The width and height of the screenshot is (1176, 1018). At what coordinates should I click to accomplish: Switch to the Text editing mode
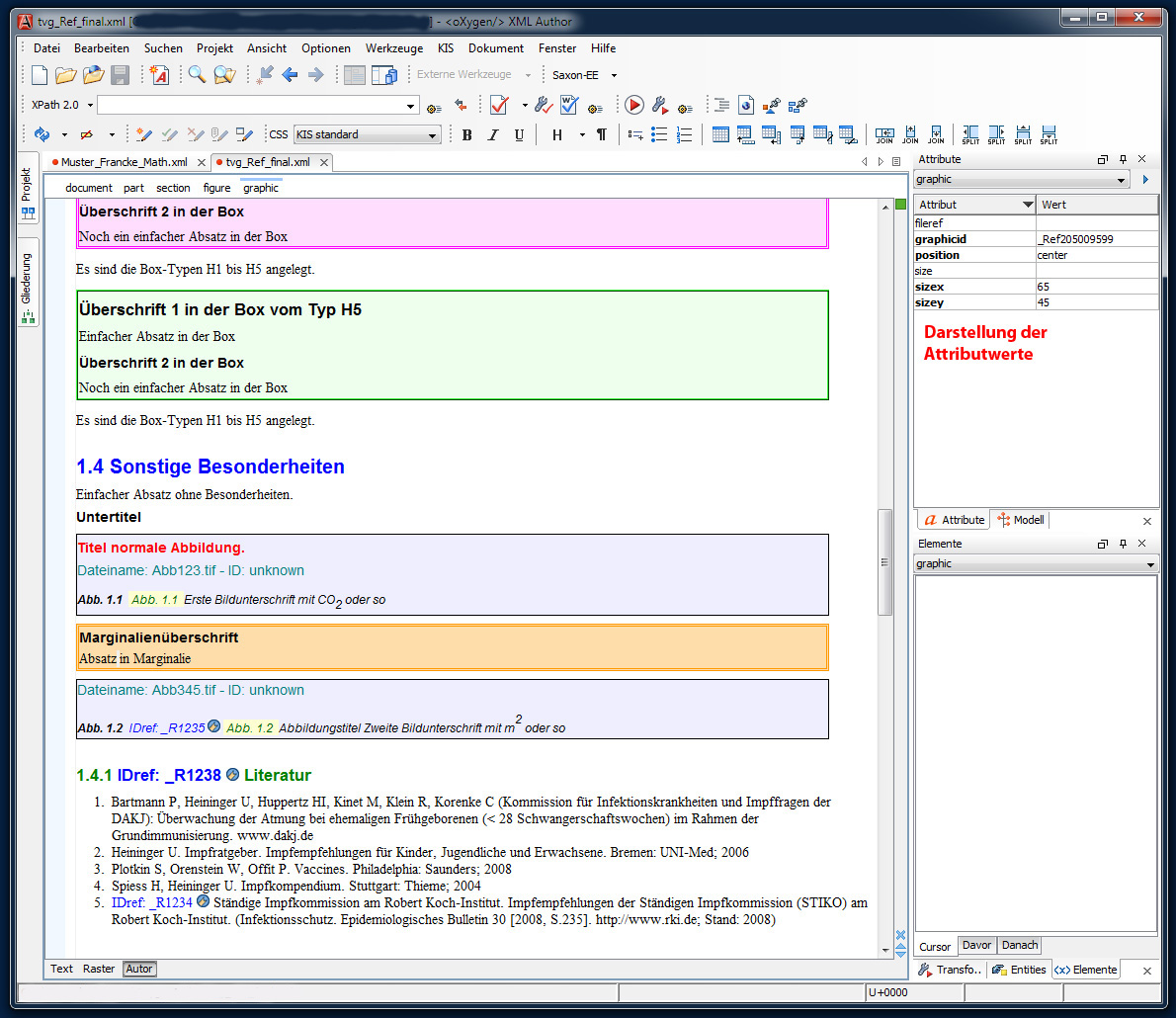[x=61, y=969]
